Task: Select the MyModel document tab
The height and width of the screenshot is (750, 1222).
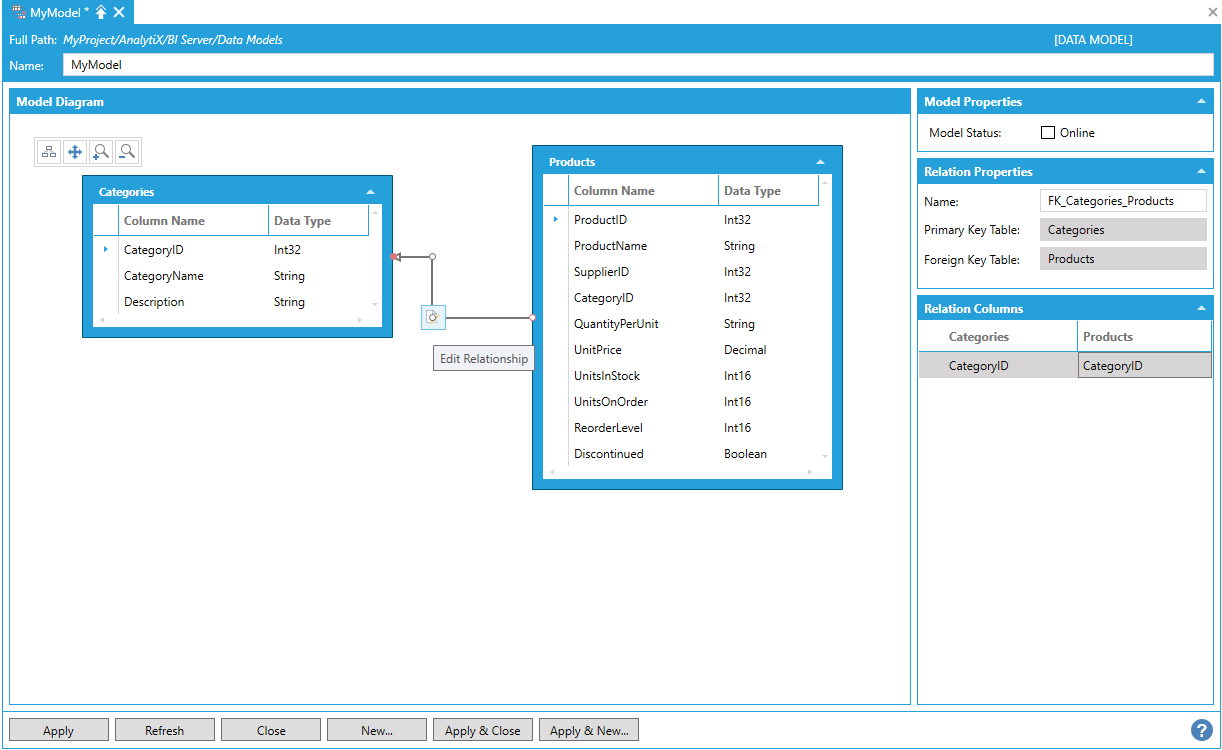Action: coord(55,12)
